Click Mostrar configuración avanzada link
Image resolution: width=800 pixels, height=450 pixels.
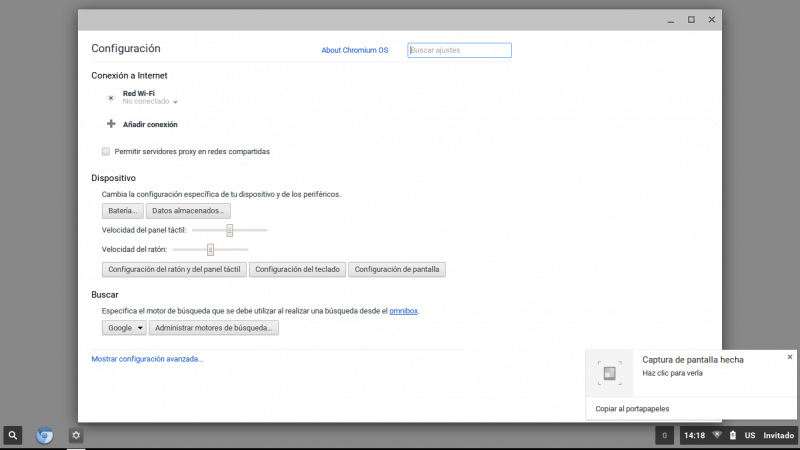click(x=147, y=359)
